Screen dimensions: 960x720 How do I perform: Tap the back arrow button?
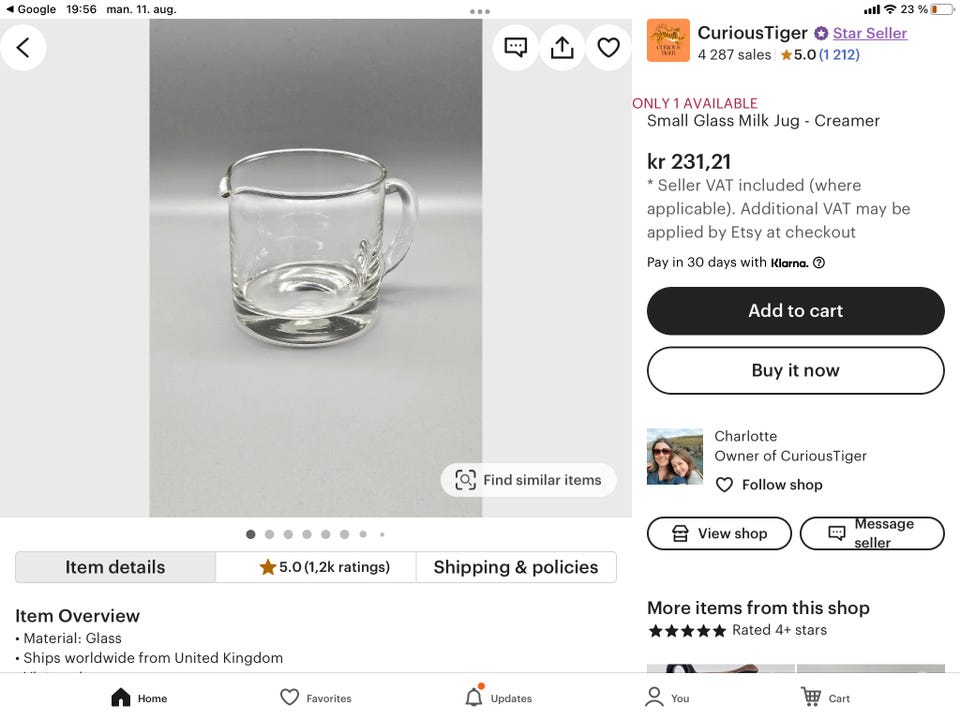pos(23,47)
